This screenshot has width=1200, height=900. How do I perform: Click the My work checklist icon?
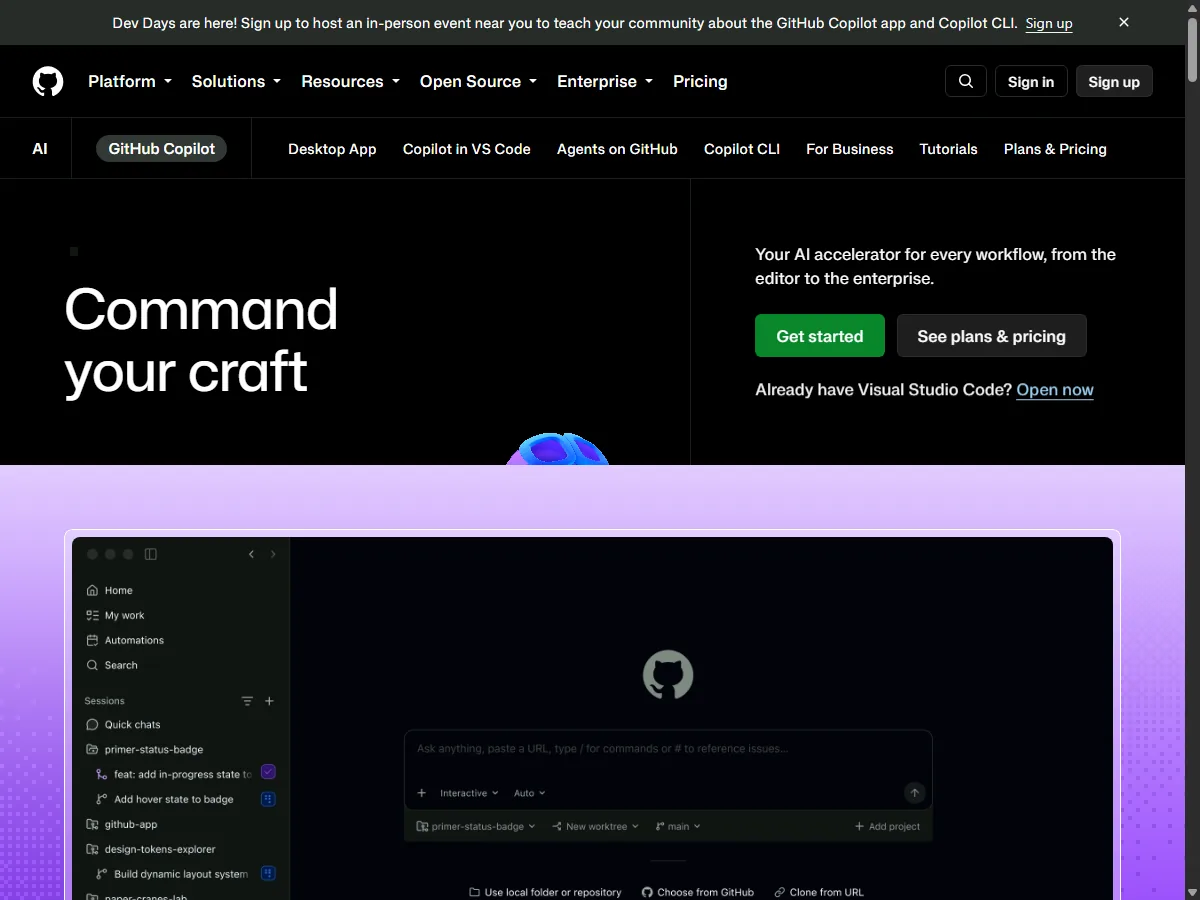[92, 615]
